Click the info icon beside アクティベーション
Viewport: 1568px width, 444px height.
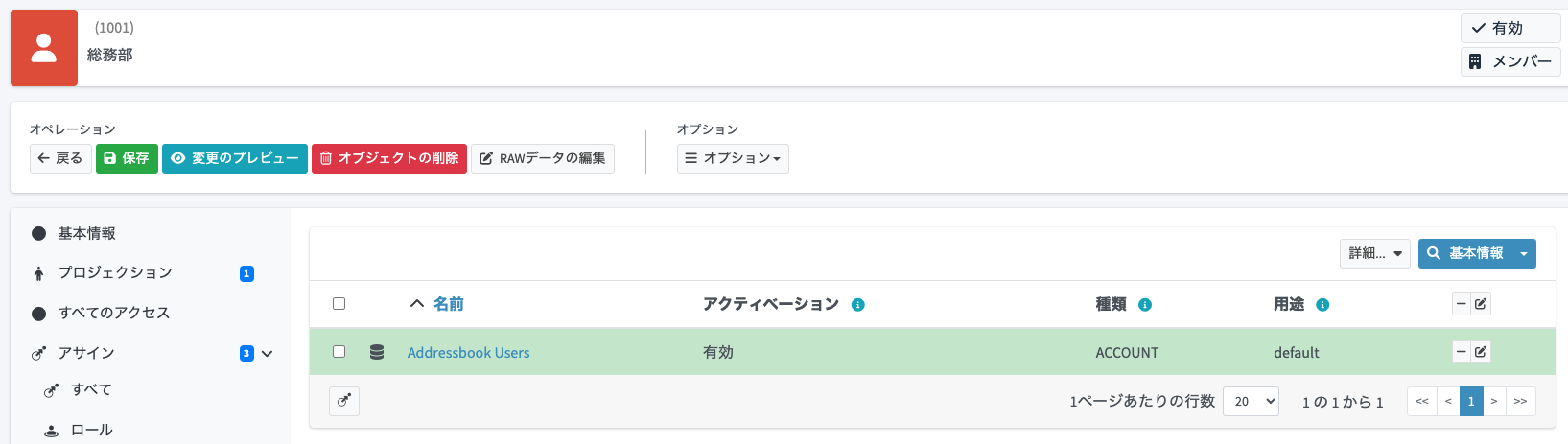coord(858,305)
